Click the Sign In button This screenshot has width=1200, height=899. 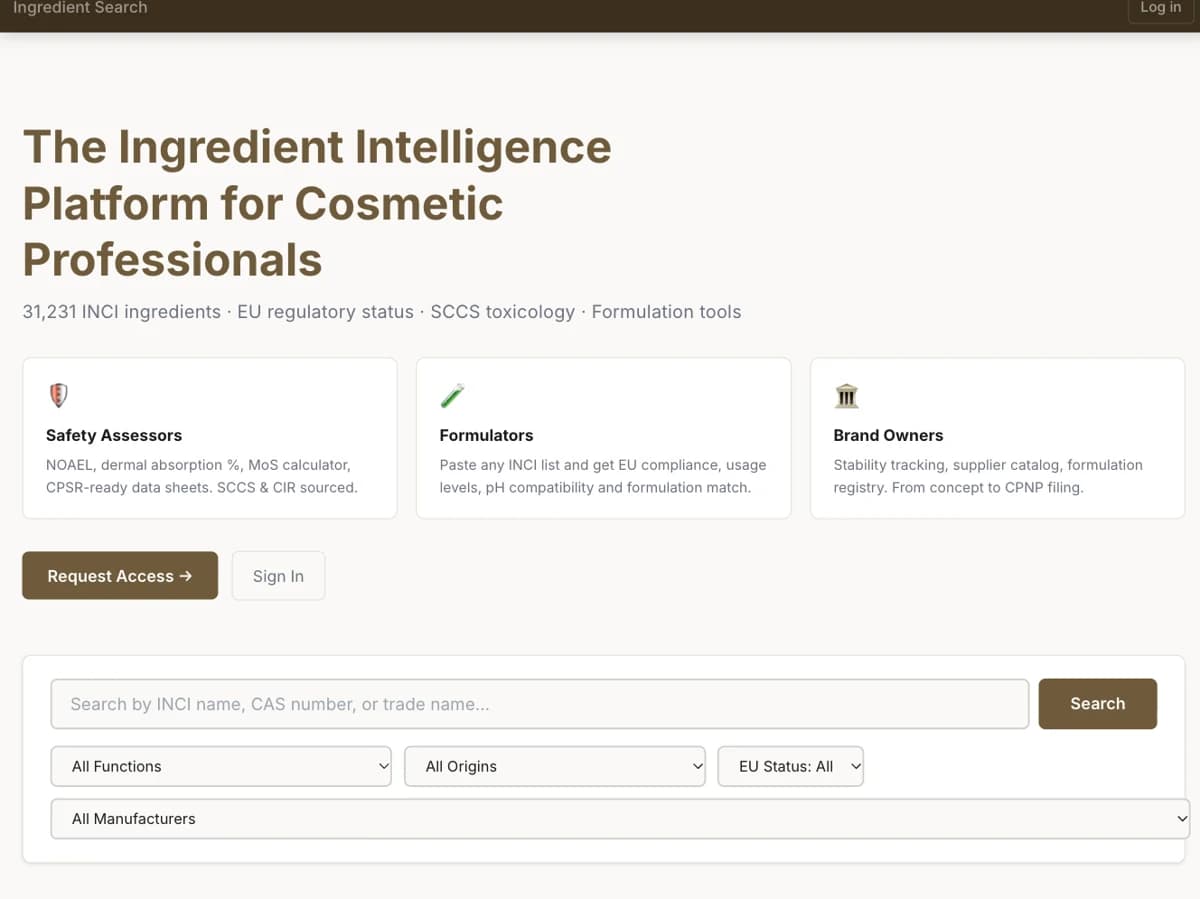pyautogui.click(x=278, y=576)
